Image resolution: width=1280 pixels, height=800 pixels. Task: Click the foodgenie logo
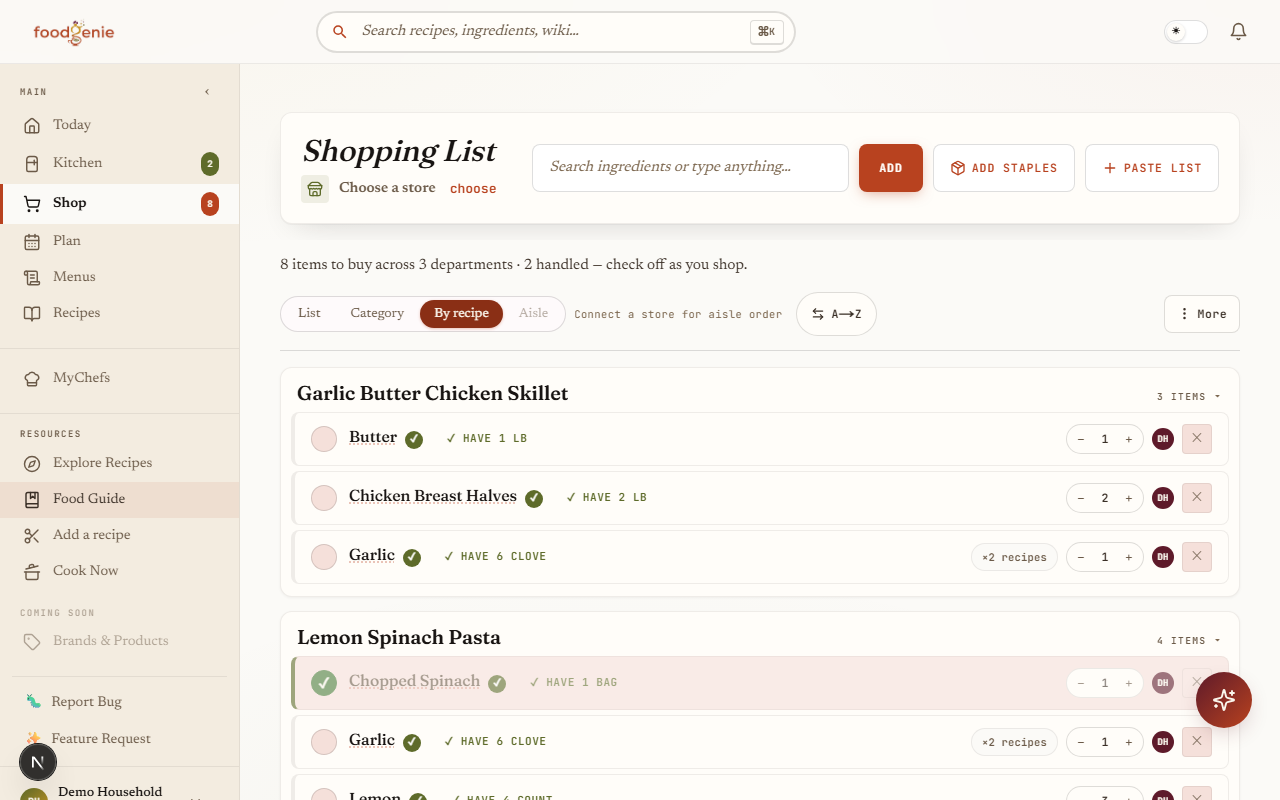pos(74,32)
